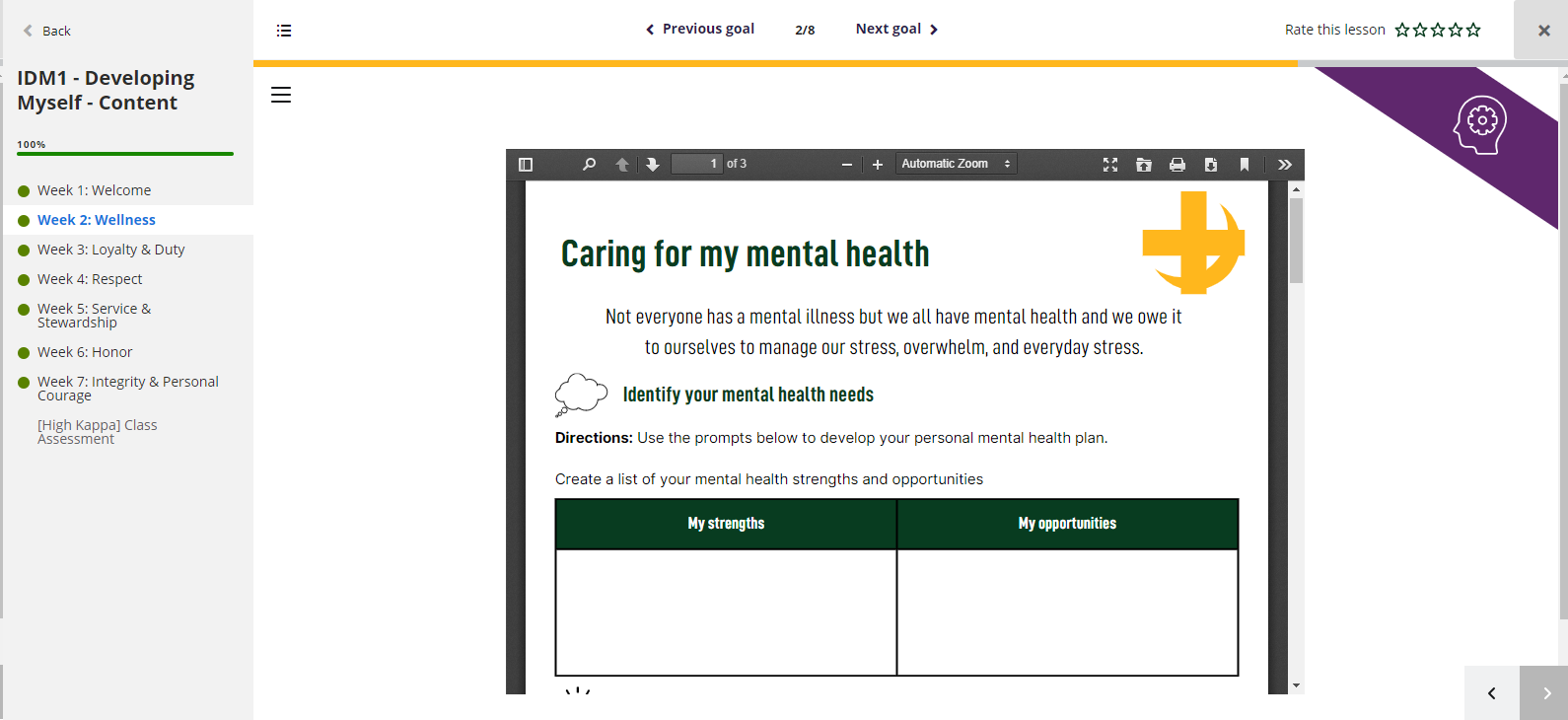The height and width of the screenshot is (720, 1568).
Task: Open Week 6: Honor lesson
Action: pyautogui.click(x=85, y=352)
